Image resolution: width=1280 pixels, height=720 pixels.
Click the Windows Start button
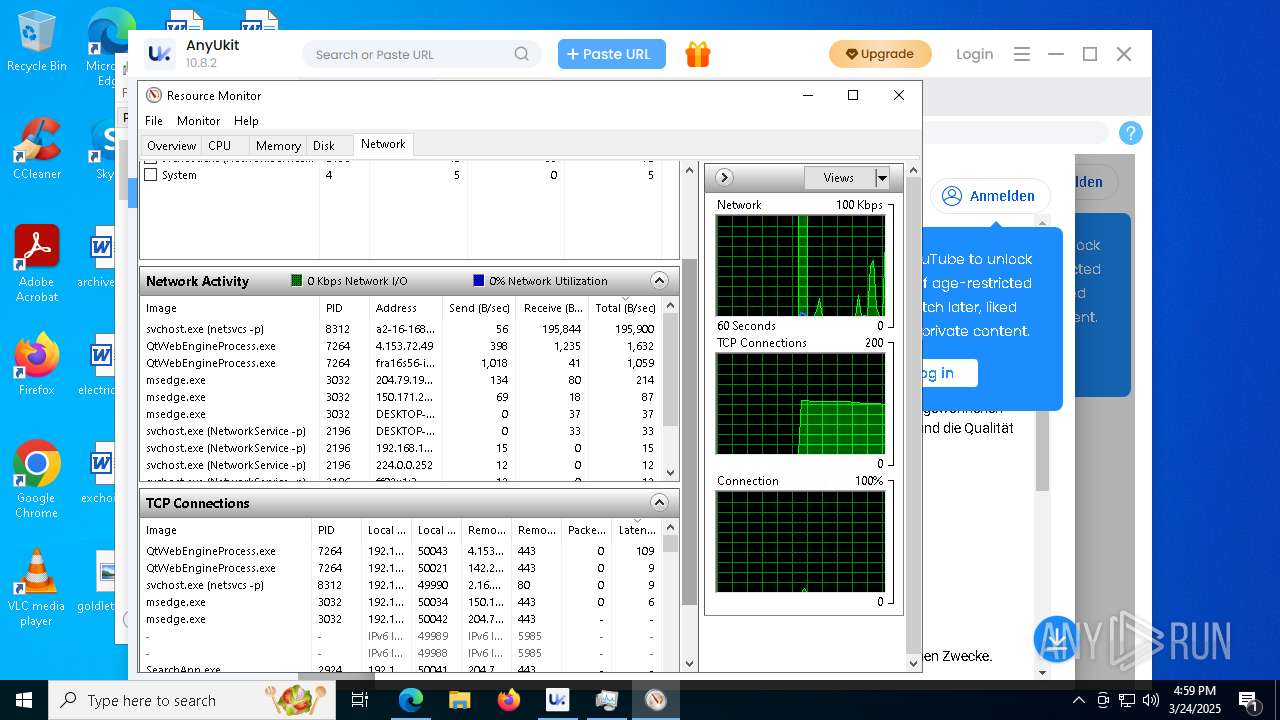[x=23, y=700]
